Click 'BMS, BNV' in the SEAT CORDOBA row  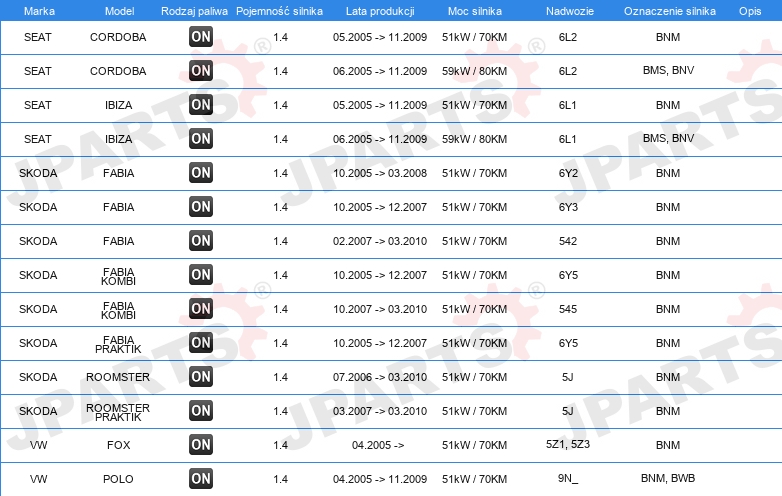(668, 70)
